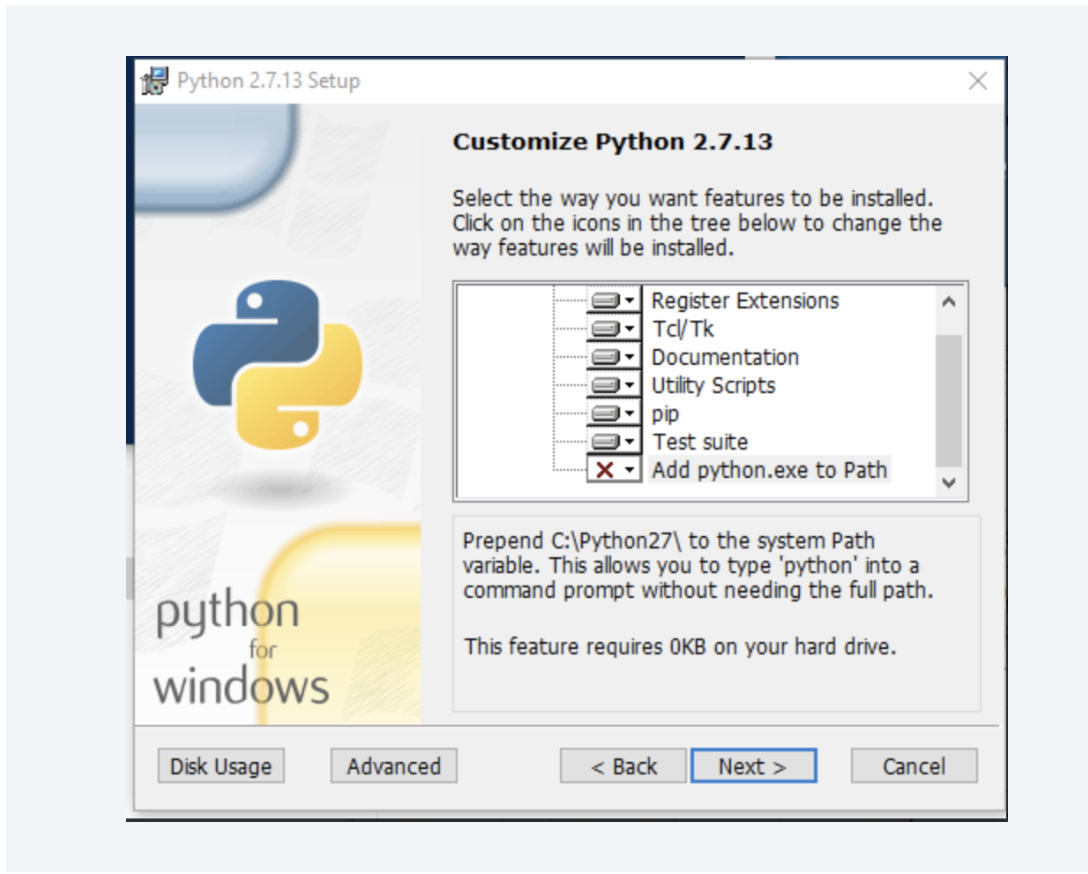Screen dimensions: 1088x874
Task: Open install-state dropdown for Documentation
Action: (x=613, y=357)
